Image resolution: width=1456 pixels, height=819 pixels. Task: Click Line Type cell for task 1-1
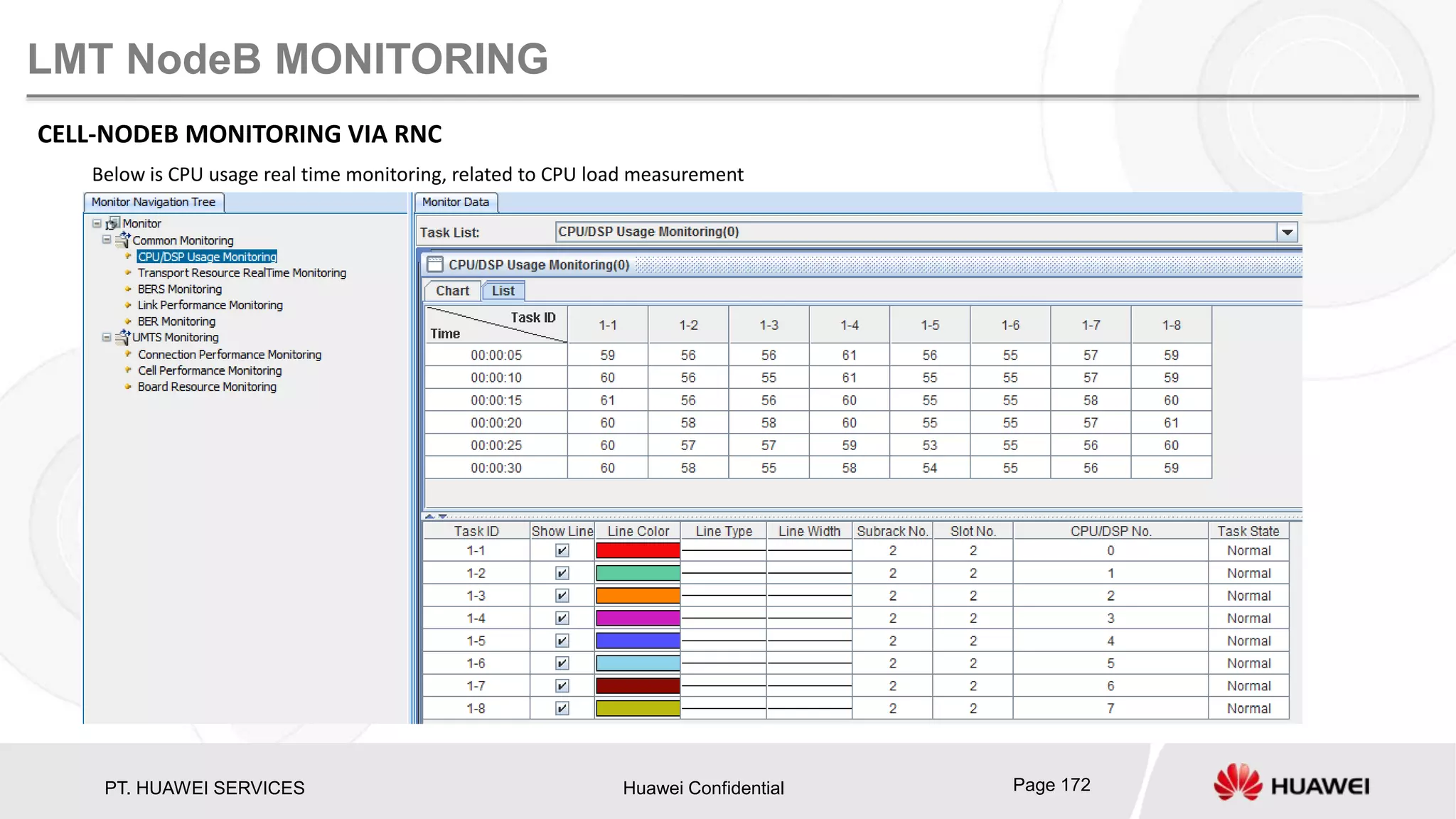point(724,551)
